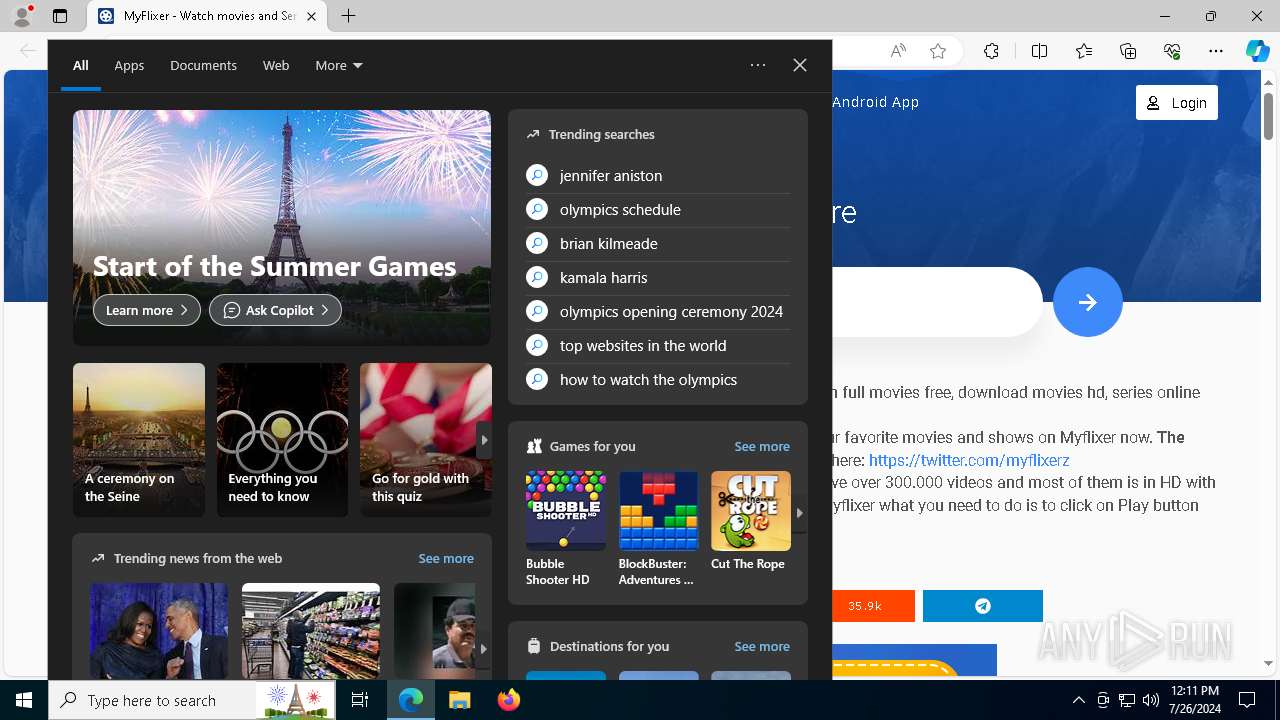The height and width of the screenshot is (720, 1280).
Task: Click MyFlixer Login button
Action: pyautogui.click(x=1177, y=103)
